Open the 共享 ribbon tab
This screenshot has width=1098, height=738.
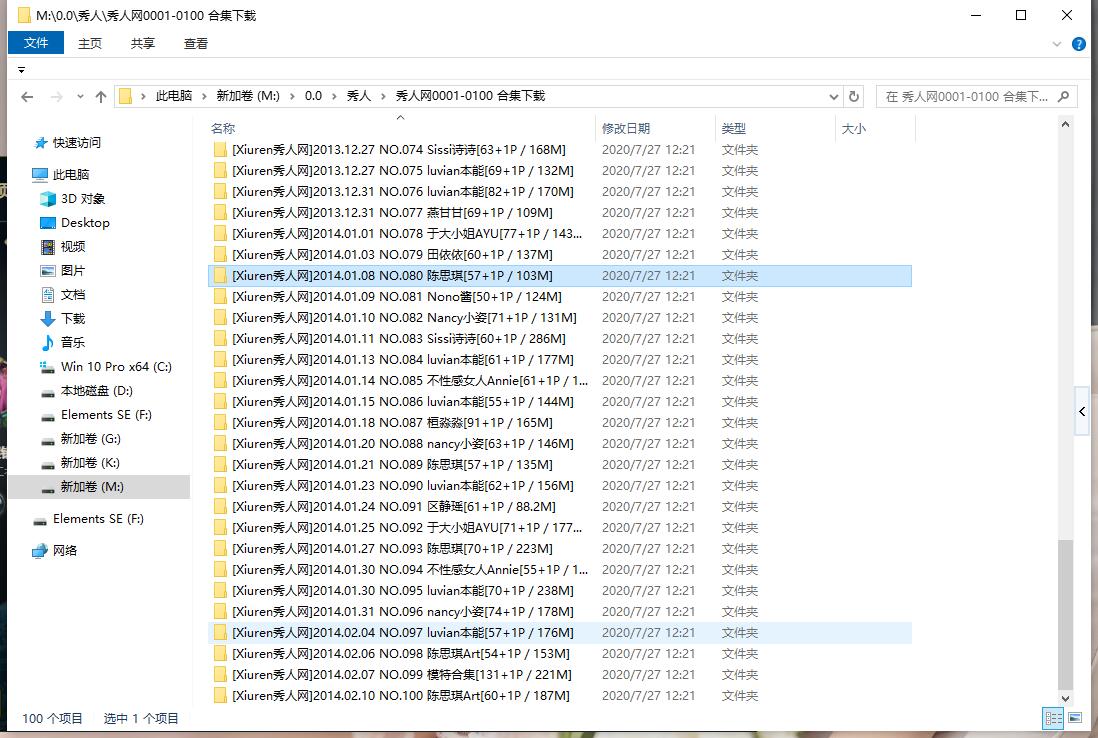[143, 43]
